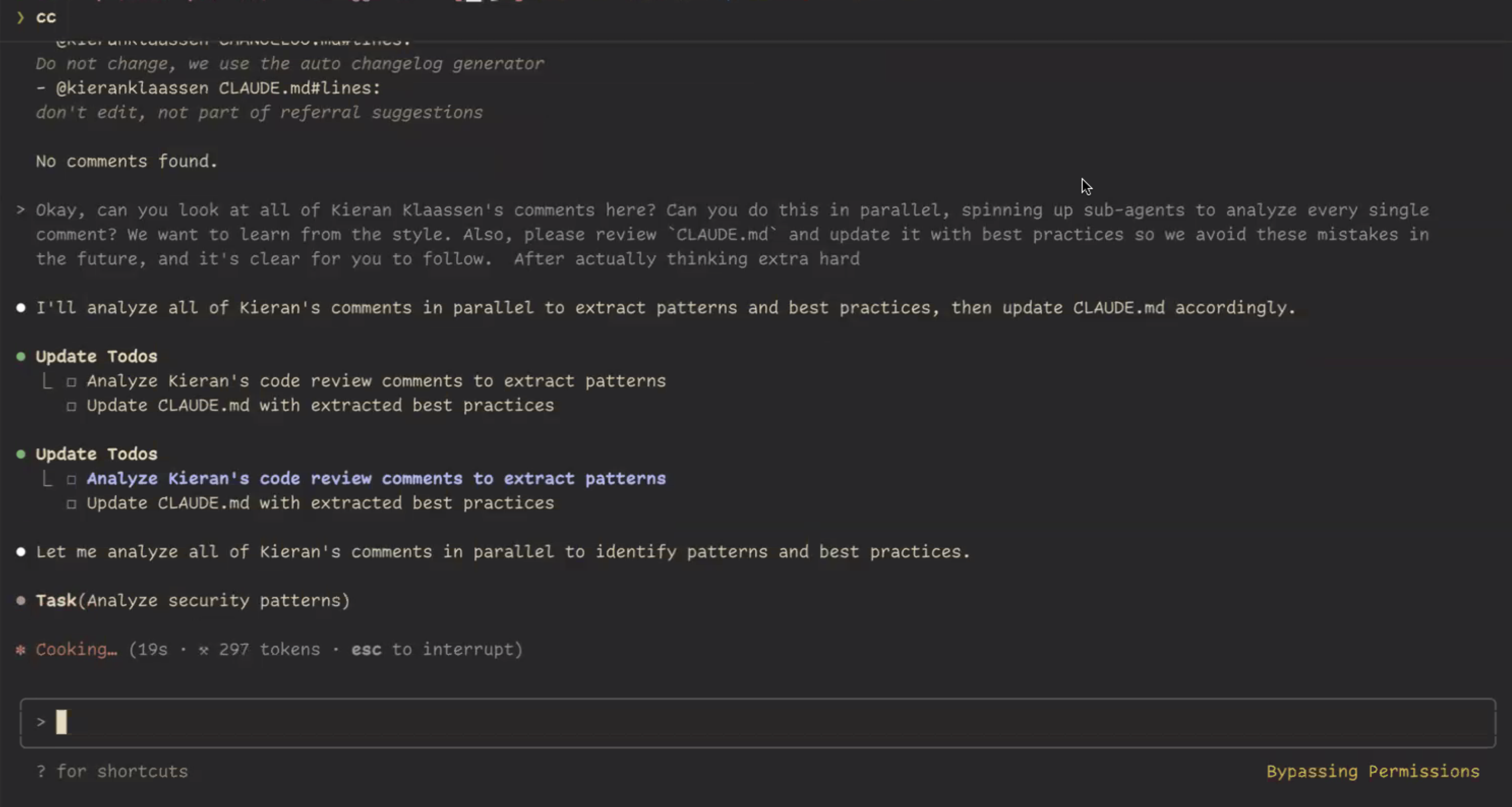The image size is (1512, 807).
Task: Click the prompt caret before user message "Okay, can you"
Action: [x=21, y=209]
